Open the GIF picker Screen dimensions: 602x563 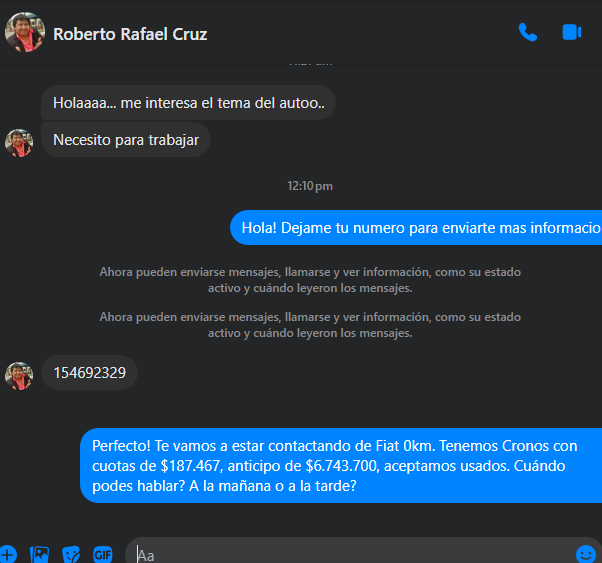click(102, 553)
